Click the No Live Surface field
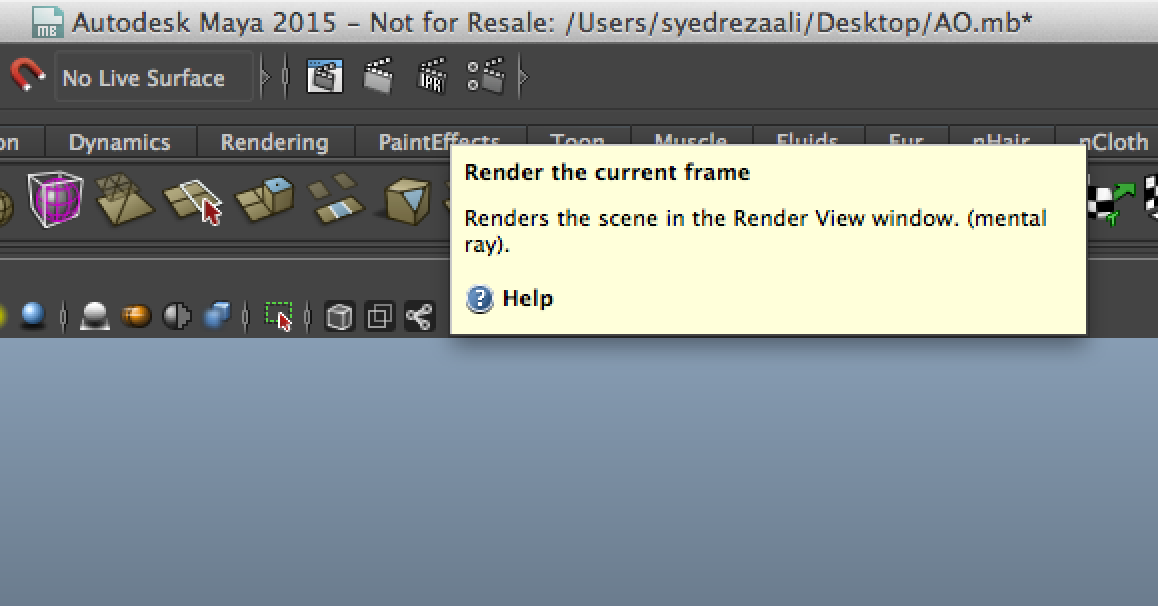1158x606 pixels. [x=152, y=77]
